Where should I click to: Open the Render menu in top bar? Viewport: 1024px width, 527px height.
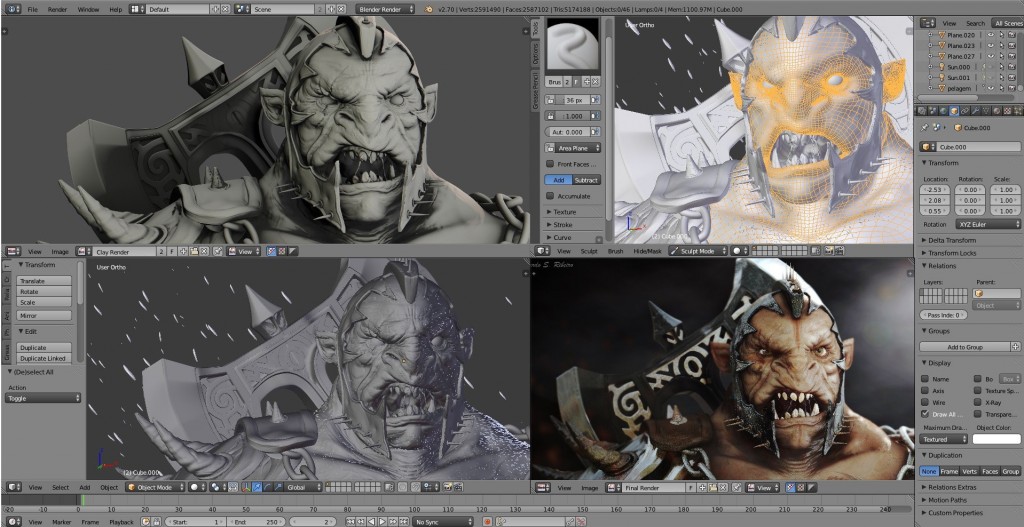coord(57,9)
